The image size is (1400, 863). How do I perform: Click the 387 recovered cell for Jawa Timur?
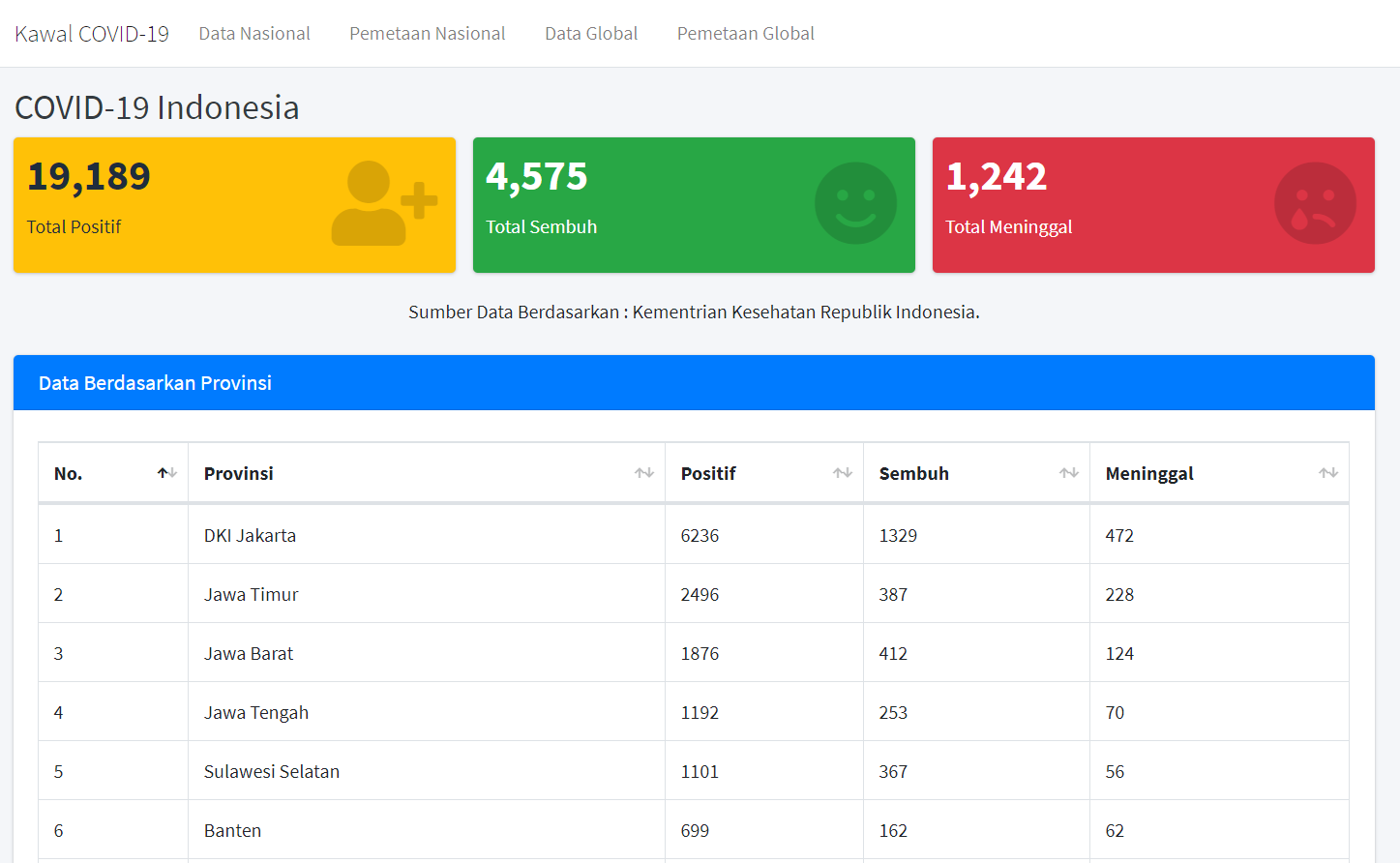[x=977, y=594]
